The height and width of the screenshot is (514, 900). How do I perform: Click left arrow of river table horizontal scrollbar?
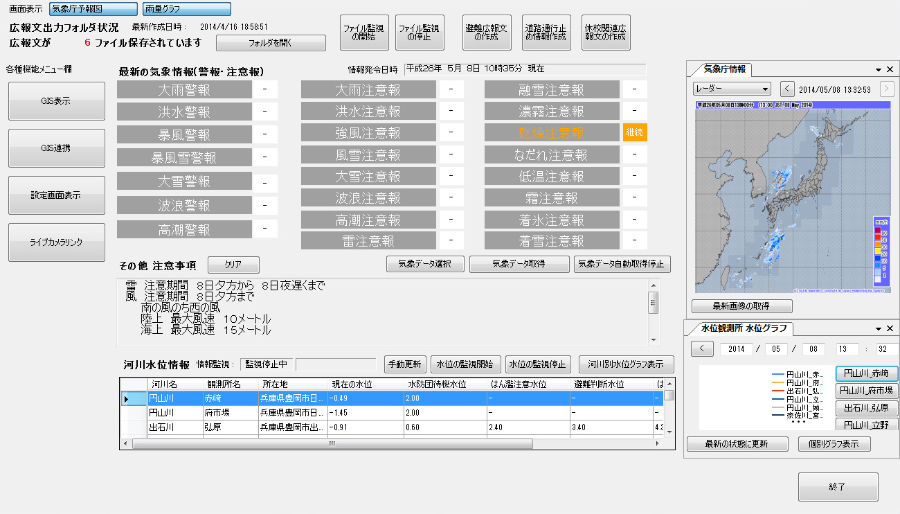click(126, 443)
